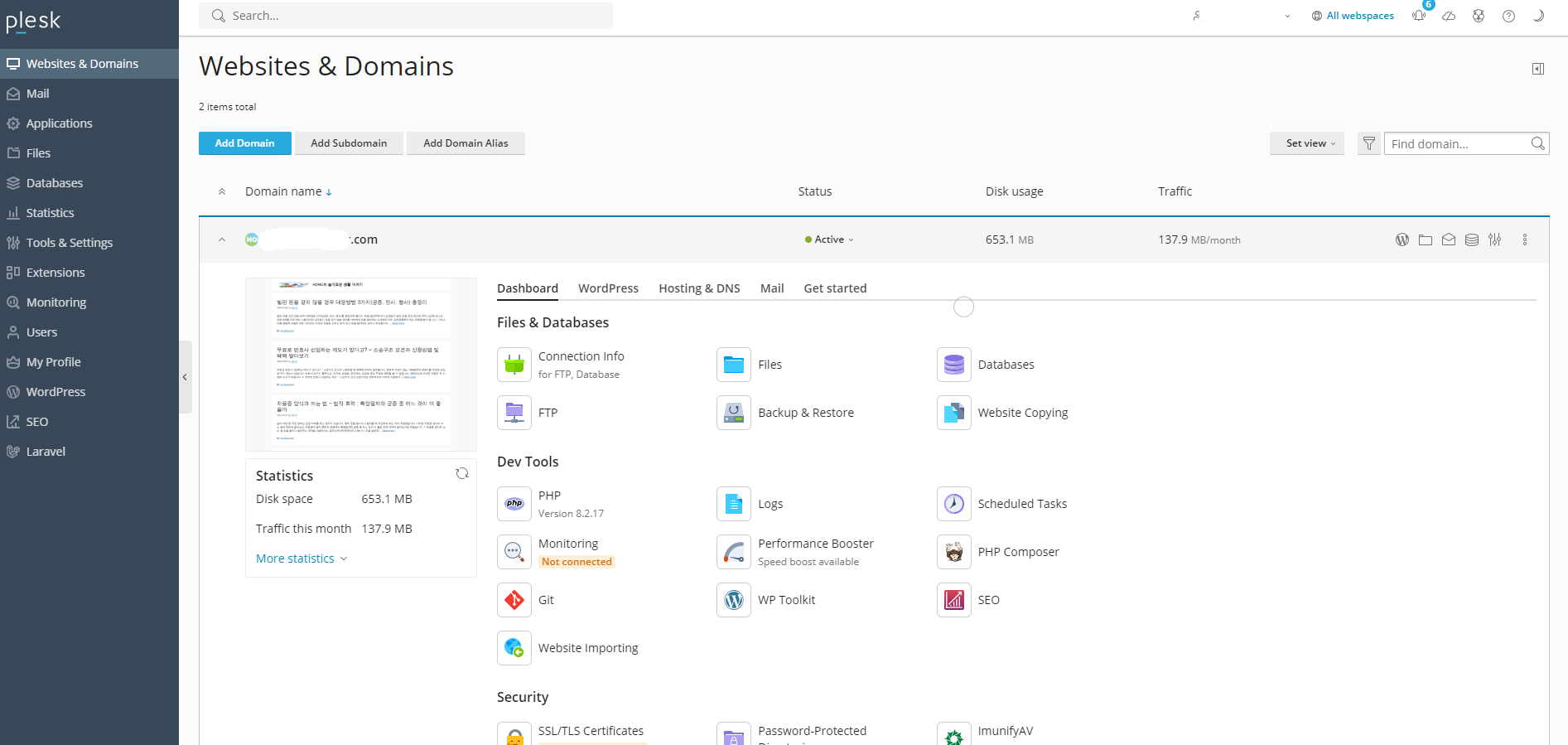Focus the Find domain field
Viewport: 1568px width, 745px height.
pos(1467,143)
